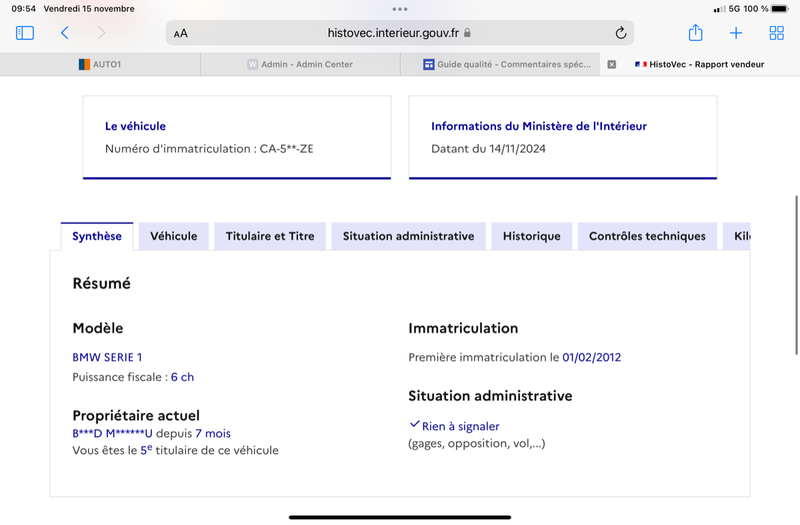The width and height of the screenshot is (800, 525).
Task: Open the partially visible Kilométrage tab
Action: pos(737,236)
